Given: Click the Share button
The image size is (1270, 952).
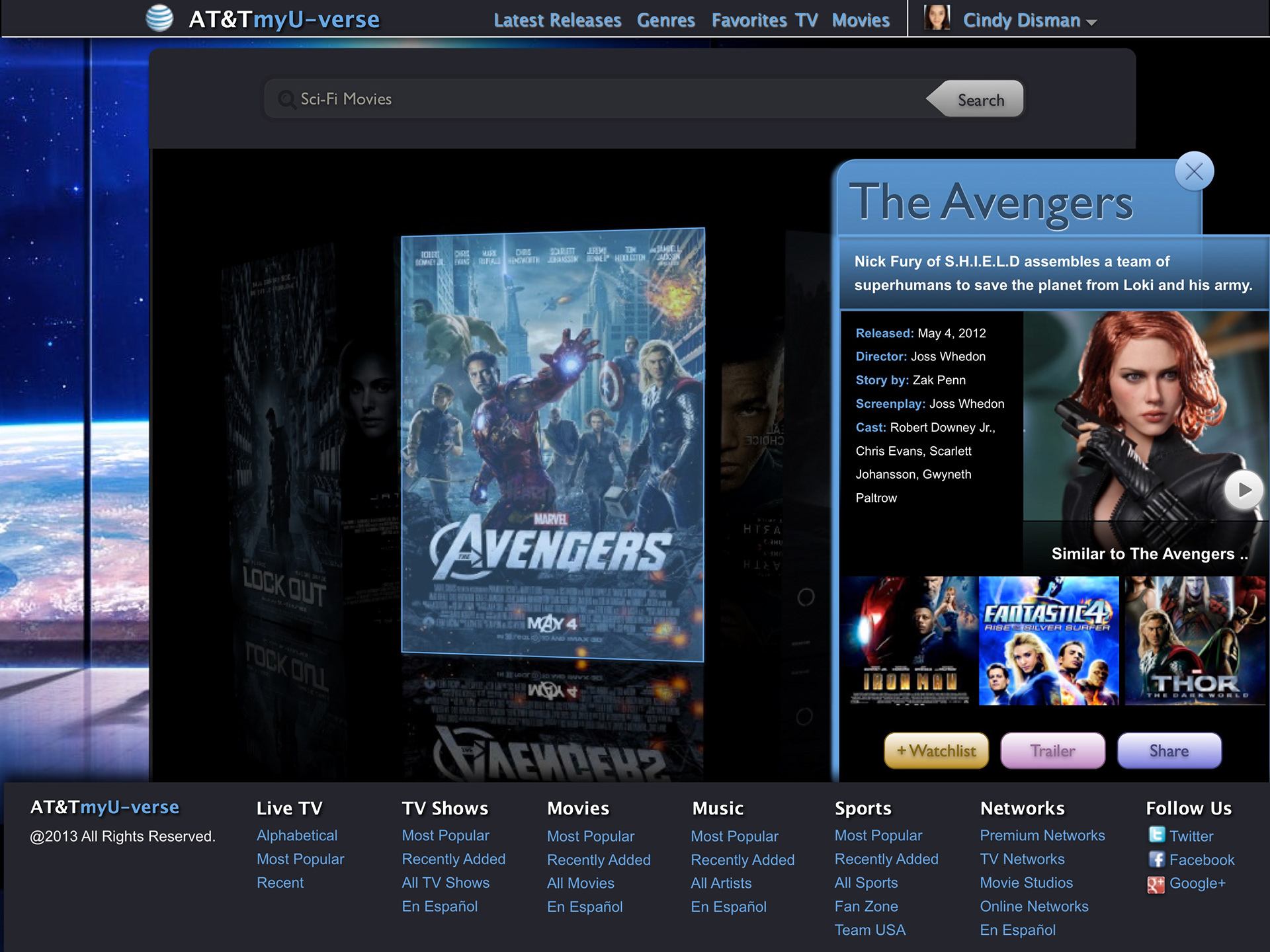Looking at the screenshot, I should (1169, 750).
